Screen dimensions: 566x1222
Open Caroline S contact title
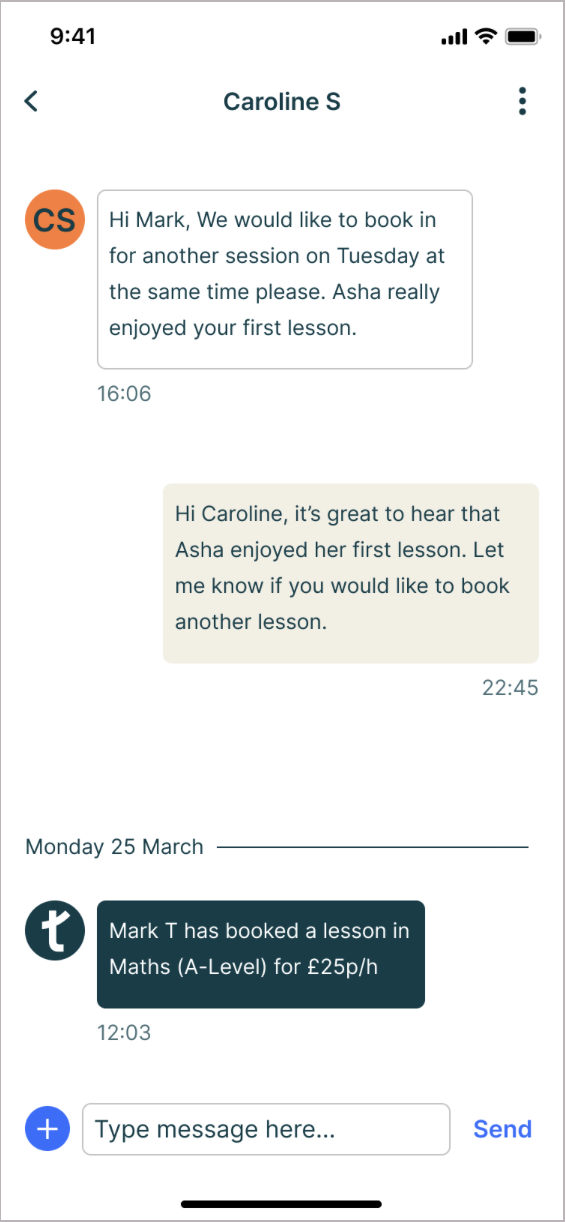click(x=282, y=101)
